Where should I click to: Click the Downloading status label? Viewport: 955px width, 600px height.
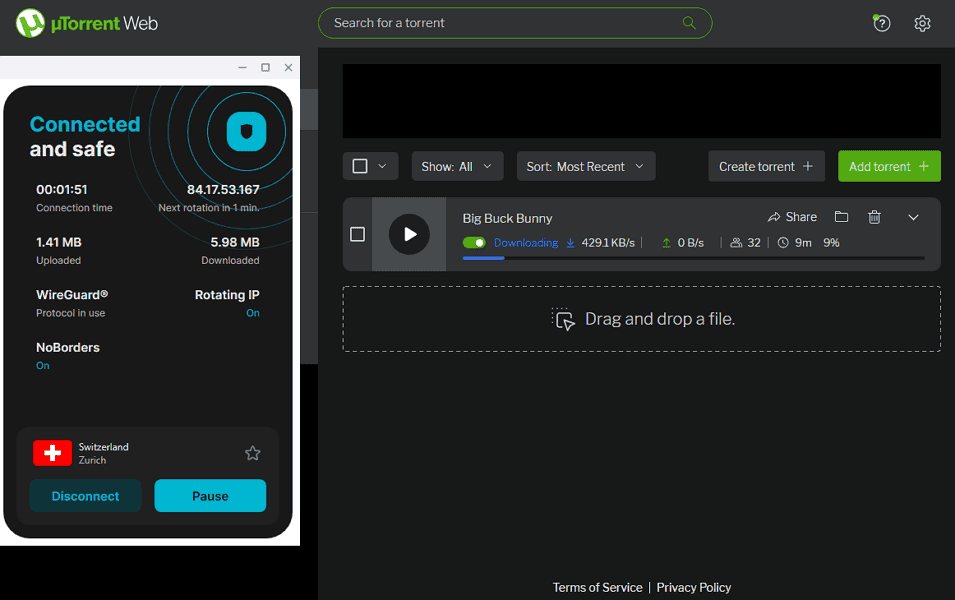(x=526, y=242)
